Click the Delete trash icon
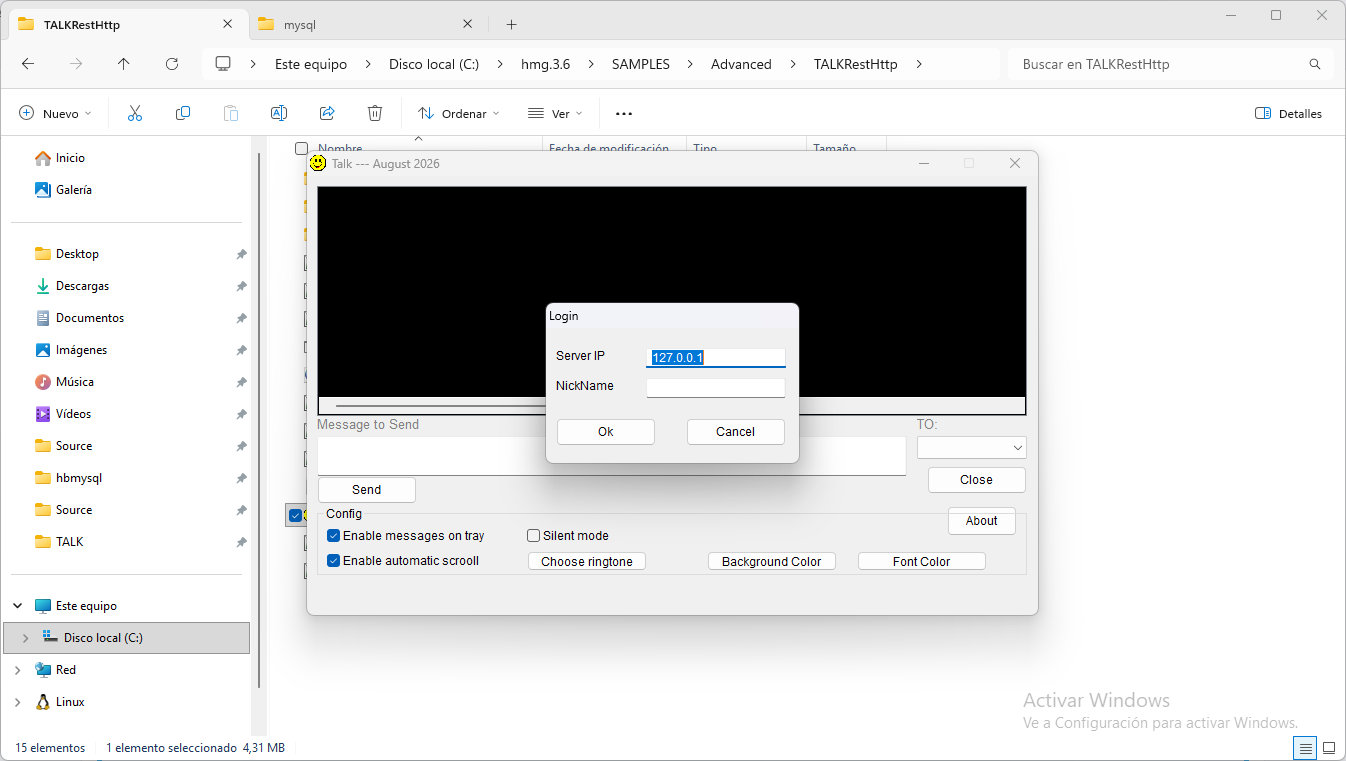Screen dimensions: 1346x761 375,114
